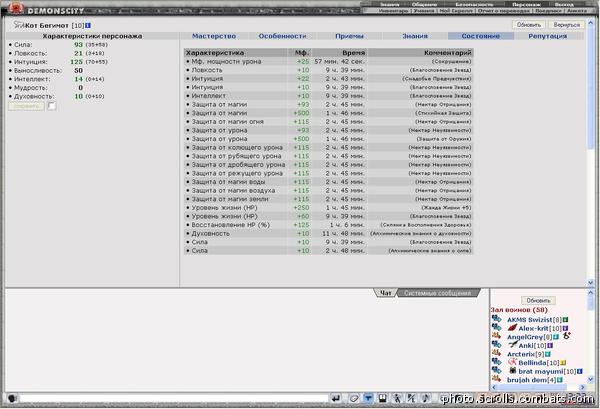
Task: Click the Интуиция value 125
Action: (x=77, y=62)
